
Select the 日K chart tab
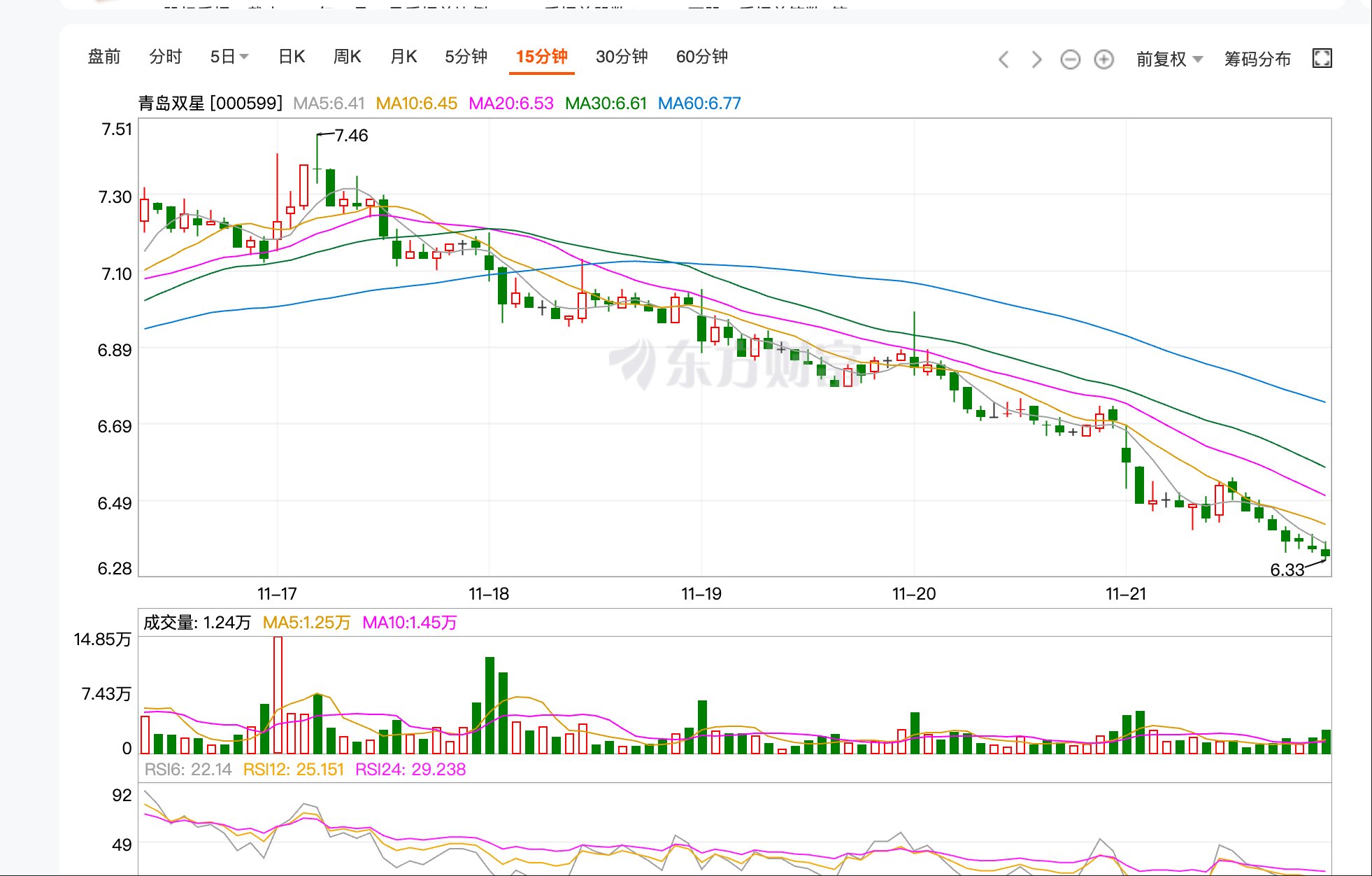tap(292, 57)
